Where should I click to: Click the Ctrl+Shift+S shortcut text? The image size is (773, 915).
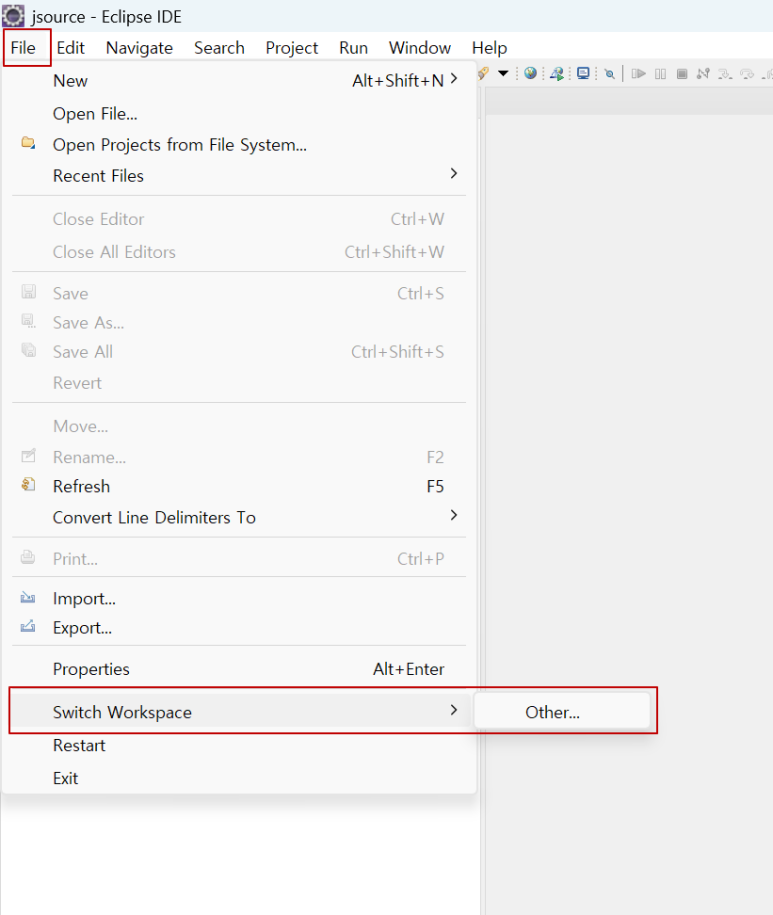tap(397, 352)
